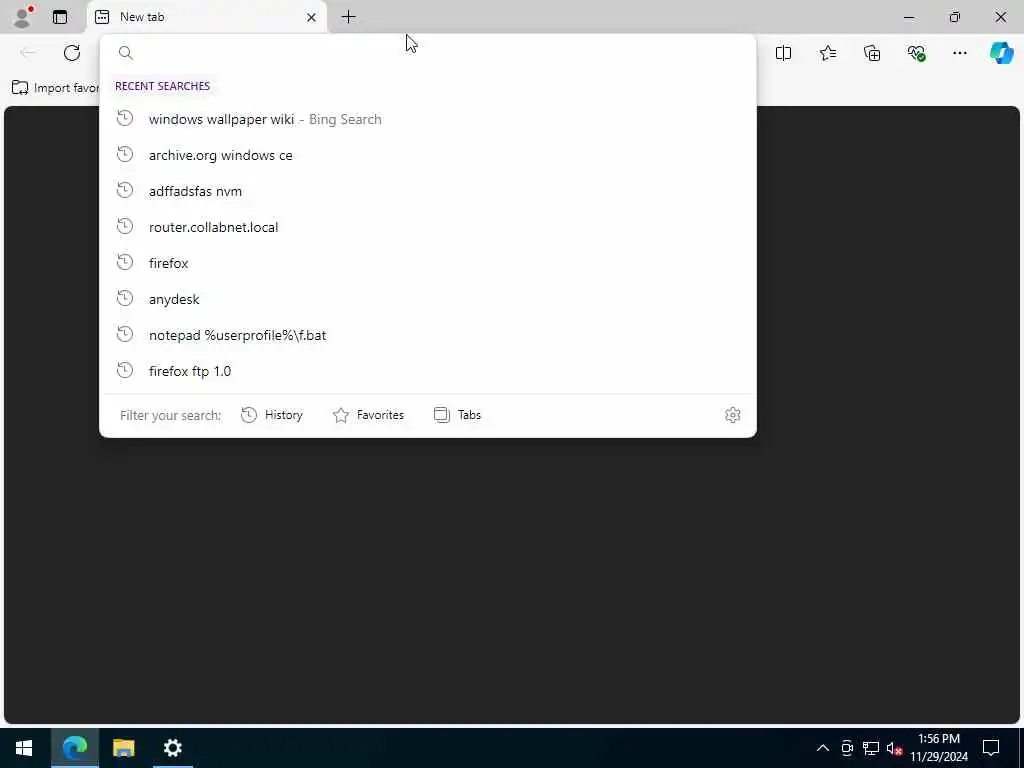Click history icon beside 'archive.org windows ce'
The image size is (1024, 768).
click(125, 155)
